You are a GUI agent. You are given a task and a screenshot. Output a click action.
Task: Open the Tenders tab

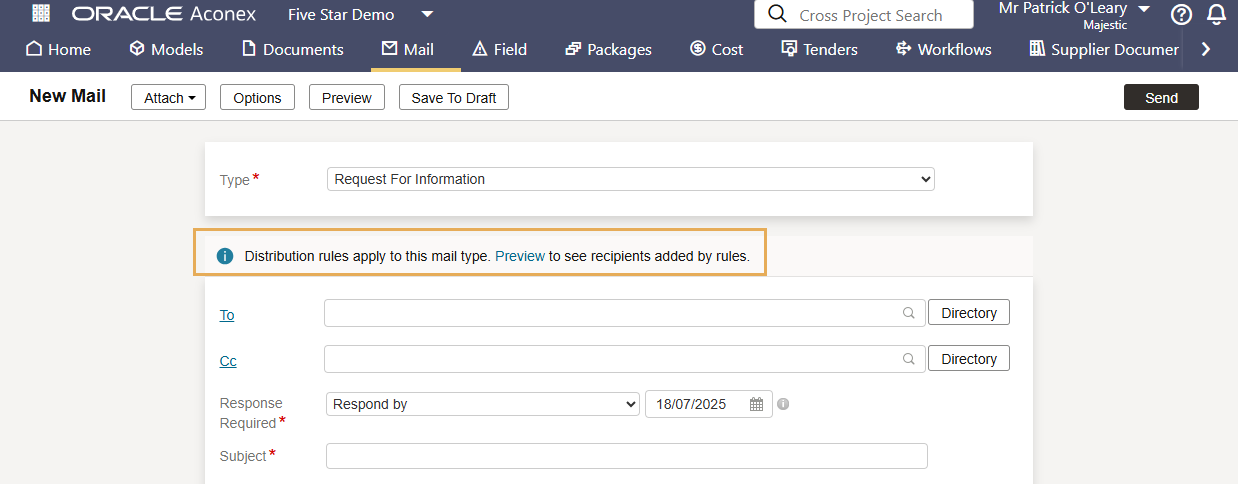pyautogui.click(x=819, y=49)
